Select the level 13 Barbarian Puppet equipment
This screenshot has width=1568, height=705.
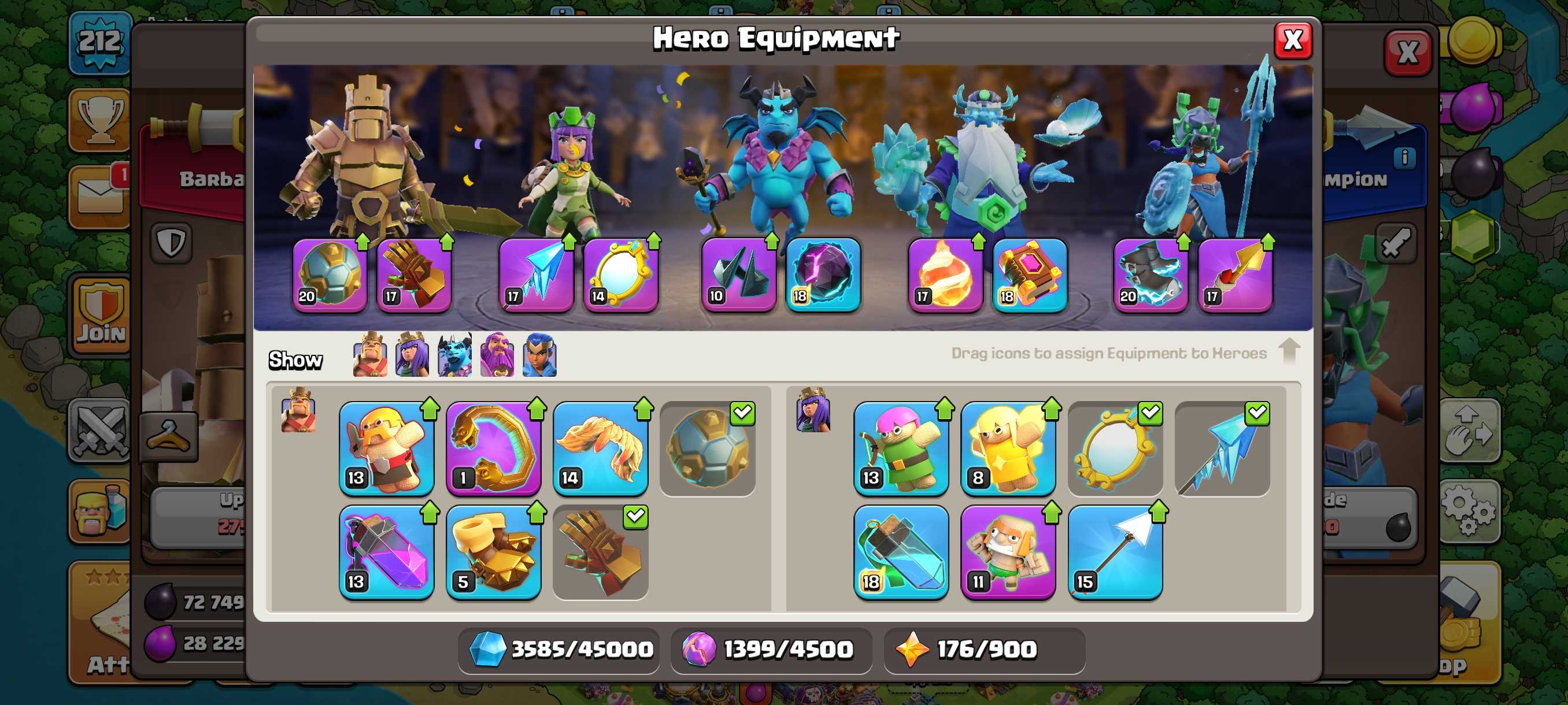click(387, 448)
